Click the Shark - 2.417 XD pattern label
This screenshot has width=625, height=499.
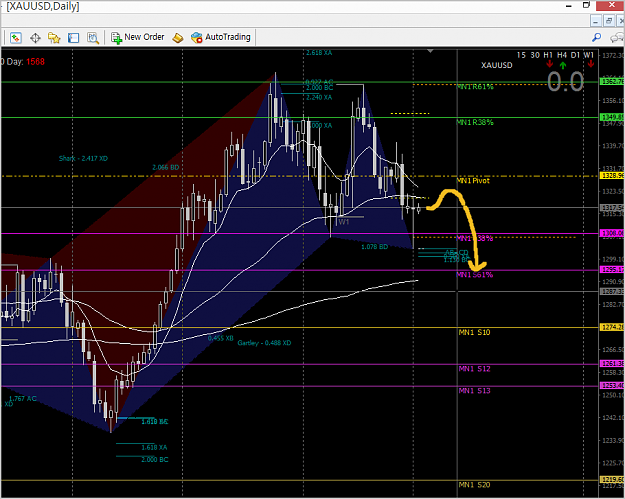[83, 159]
